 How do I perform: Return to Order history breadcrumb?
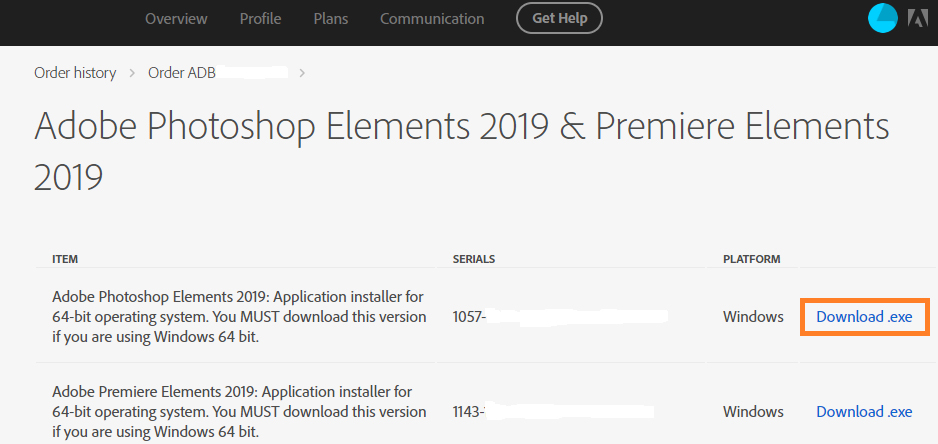[x=75, y=72]
